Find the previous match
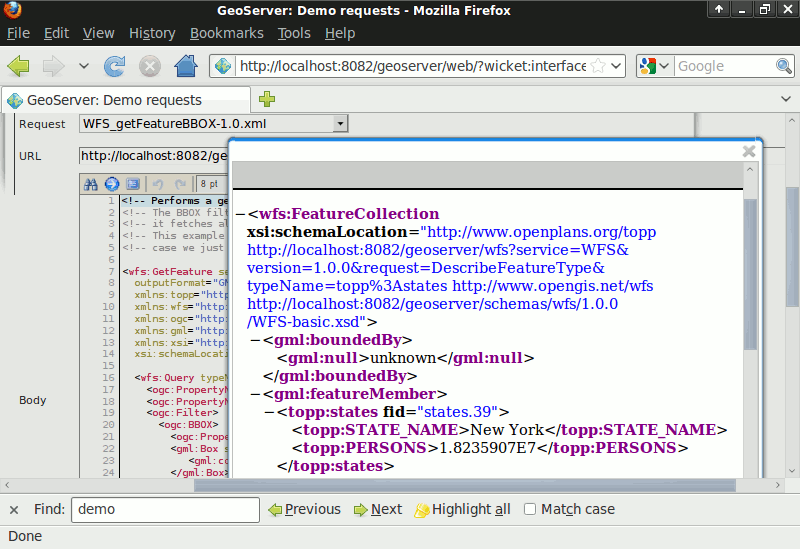Screen dimensions: 800x549 pyautogui.click(x=305, y=509)
